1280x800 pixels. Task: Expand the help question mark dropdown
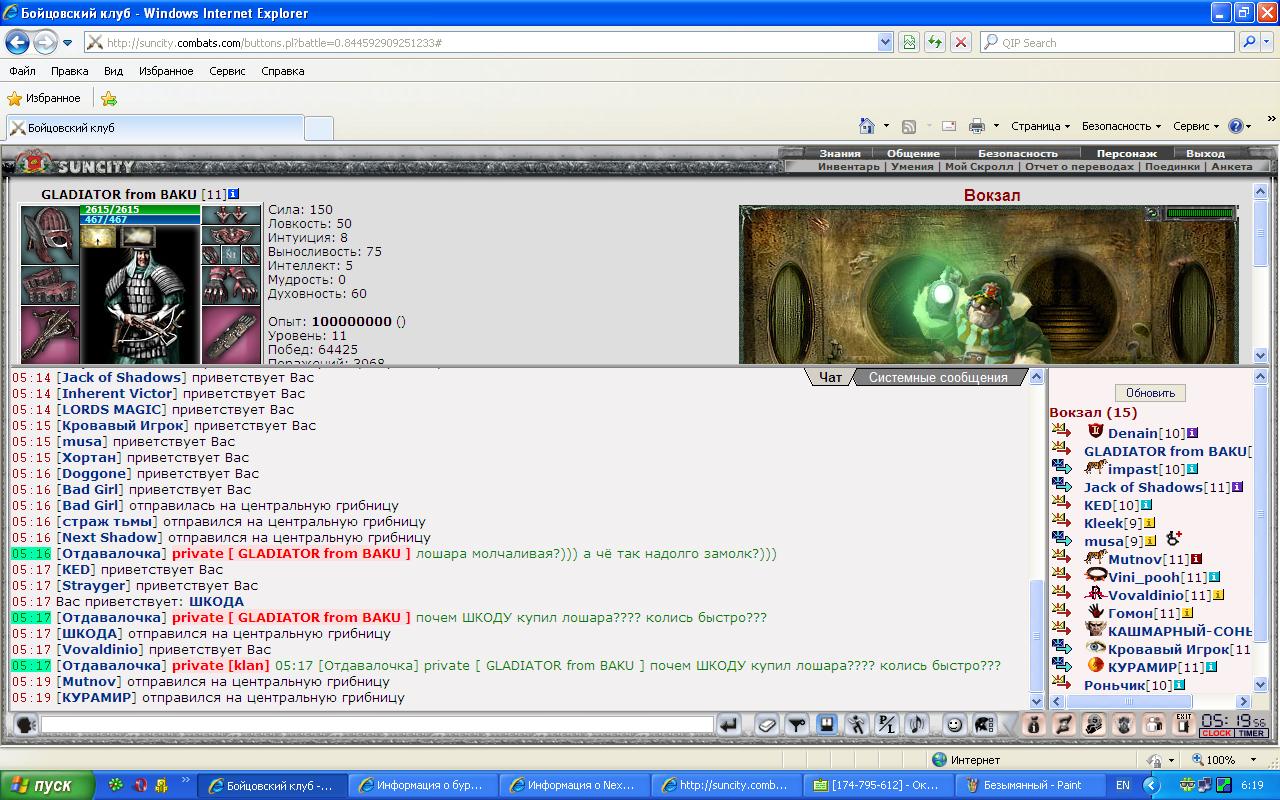pyautogui.click(x=1249, y=126)
